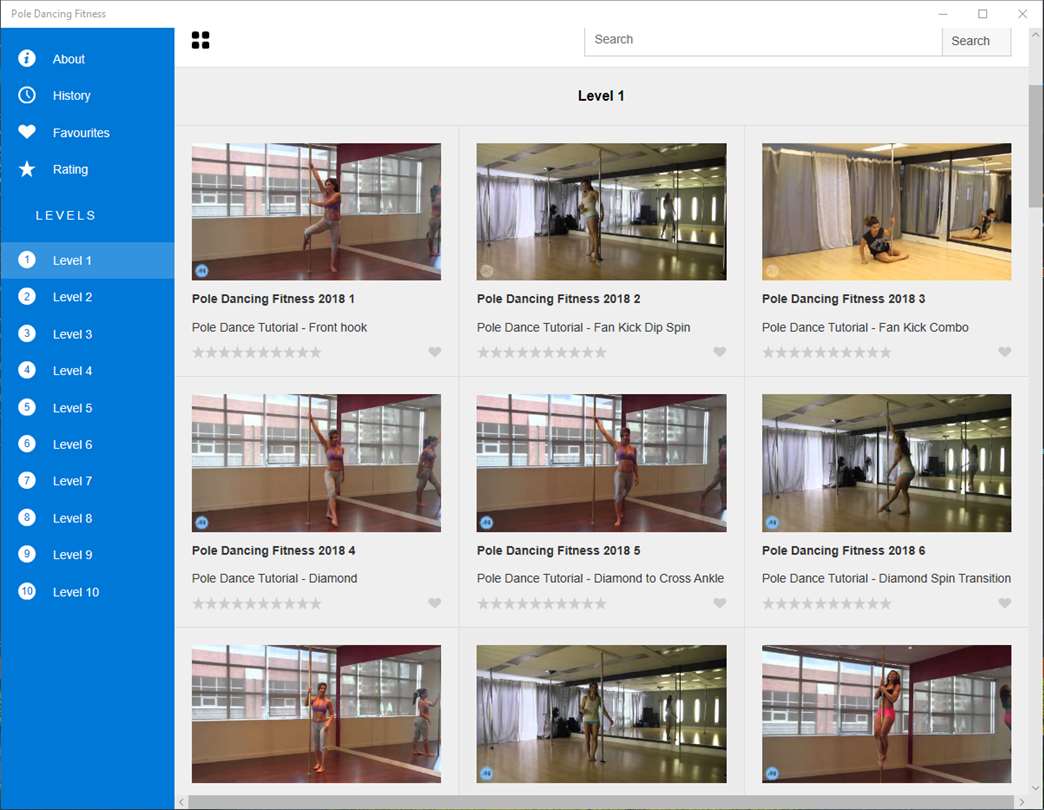Image resolution: width=1044 pixels, height=810 pixels.
Task: Select the Level 2 number icon
Action: click(x=27, y=296)
